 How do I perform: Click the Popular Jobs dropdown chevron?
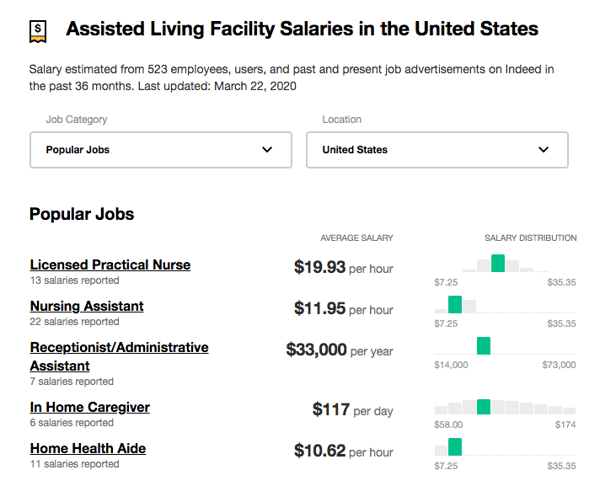coord(267,150)
